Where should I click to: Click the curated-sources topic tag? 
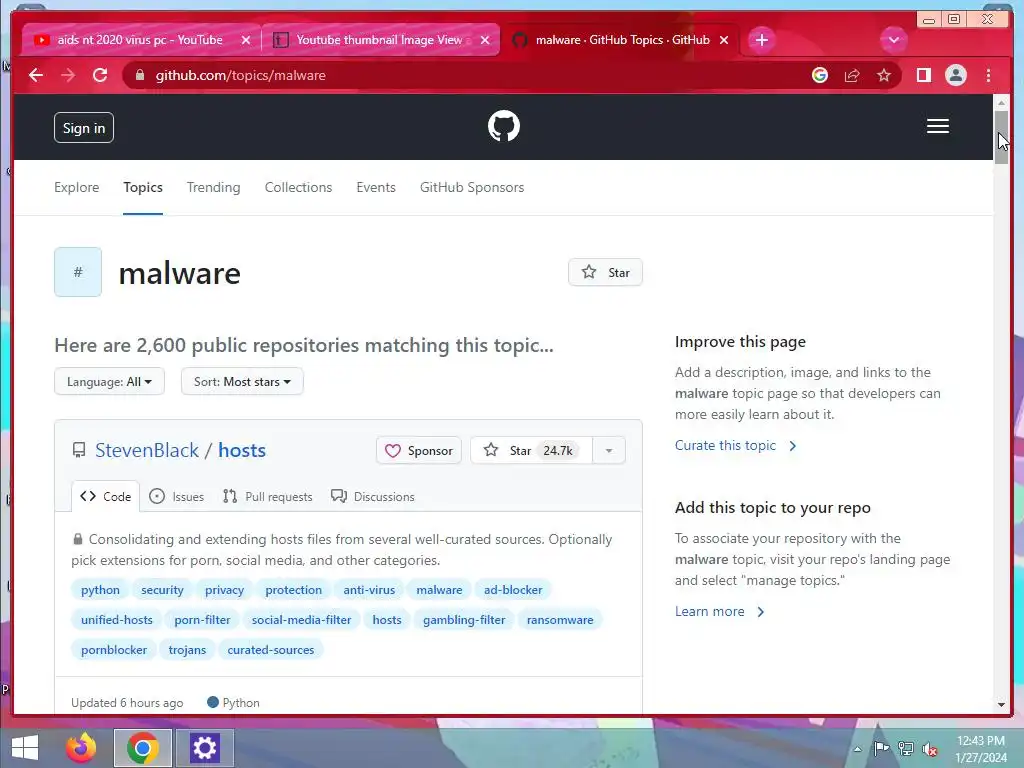pos(271,650)
